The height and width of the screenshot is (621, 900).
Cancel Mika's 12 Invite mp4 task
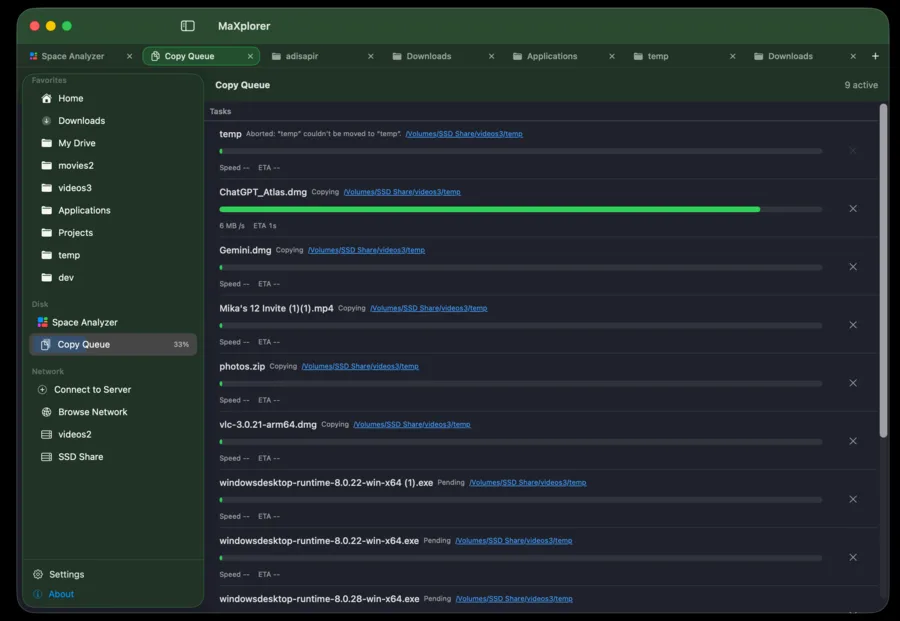(x=853, y=325)
